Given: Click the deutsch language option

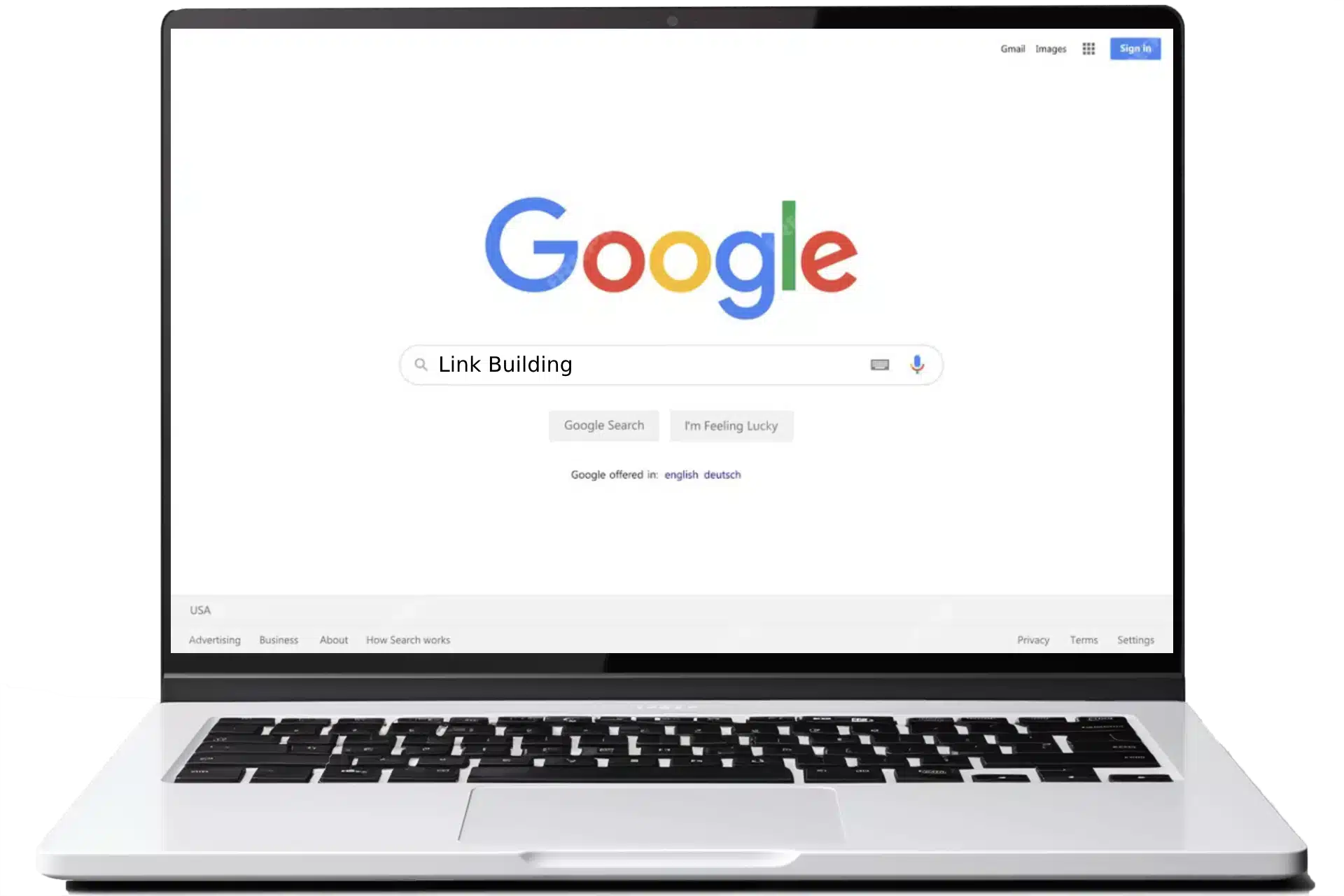Looking at the screenshot, I should (x=725, y=474).
